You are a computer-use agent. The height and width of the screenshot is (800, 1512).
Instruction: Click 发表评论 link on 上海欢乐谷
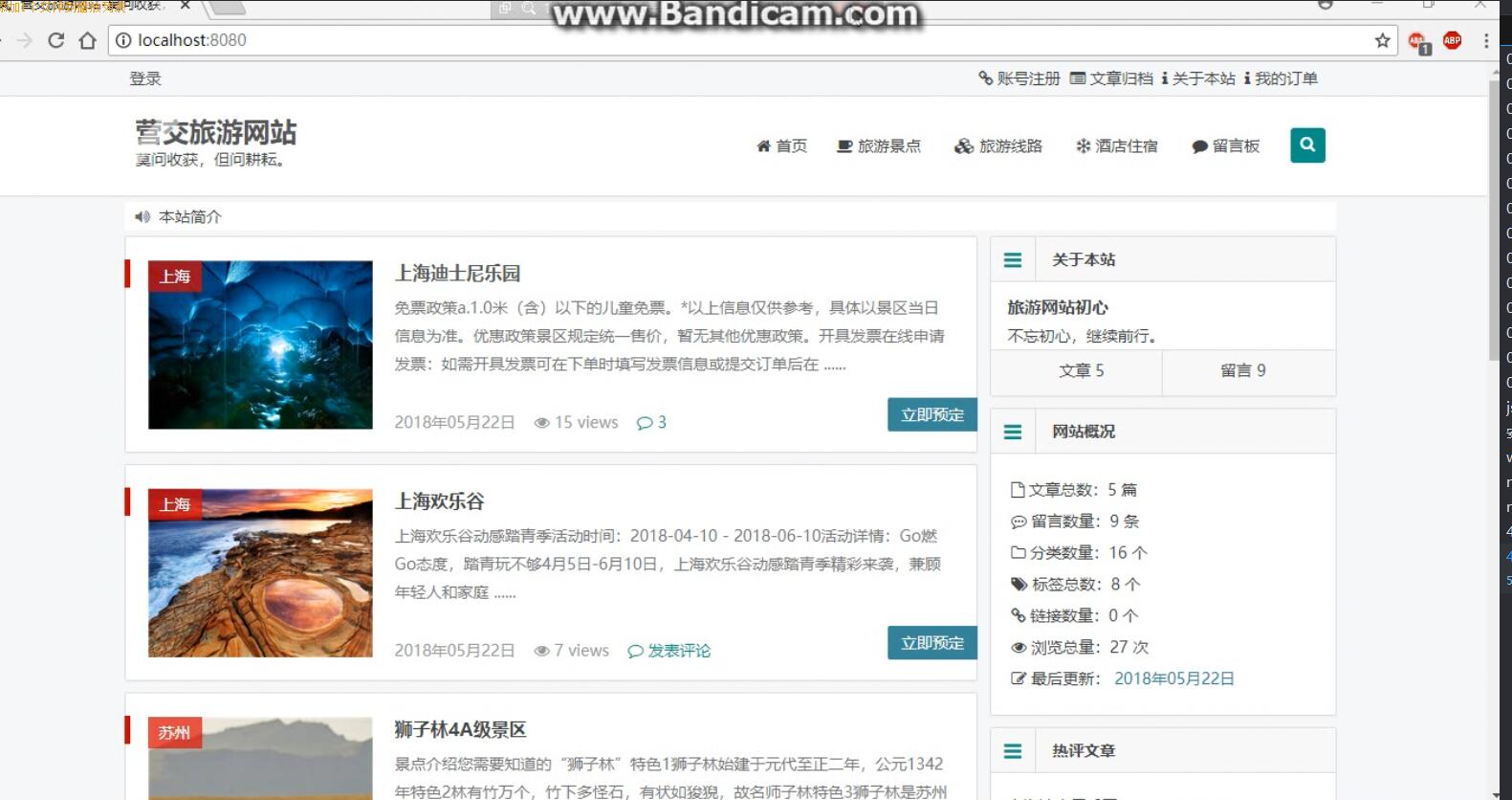click(x=669, y=651)
